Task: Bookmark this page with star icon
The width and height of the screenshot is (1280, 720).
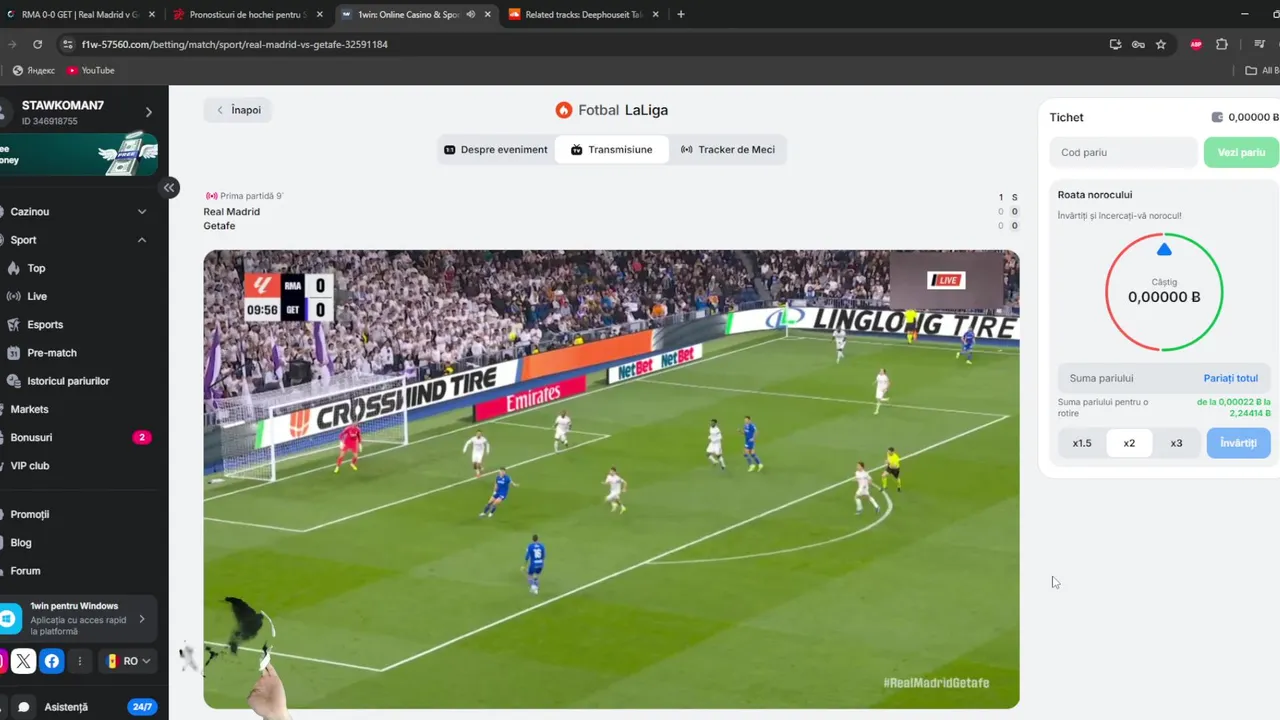Action: click(1161, 44)
